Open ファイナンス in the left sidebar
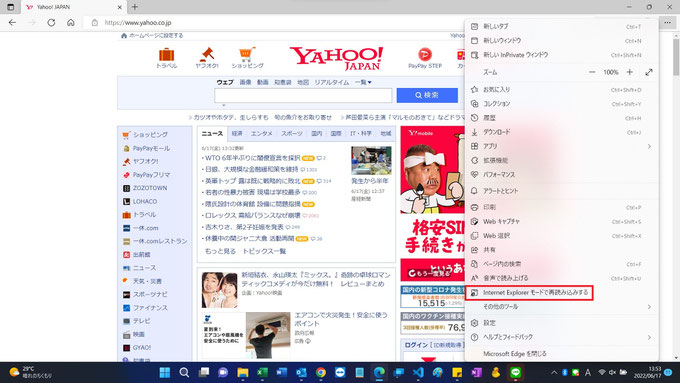 tap(150, 308)
